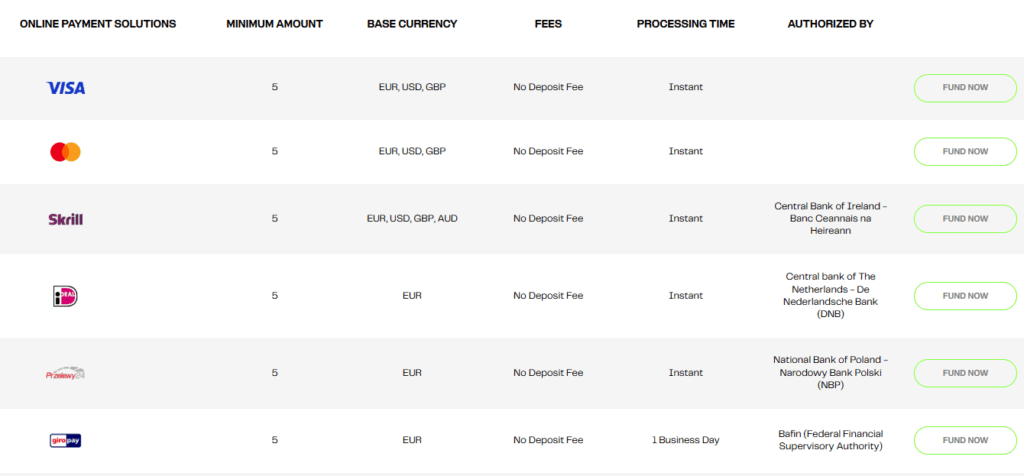Click Fund Now for Przelewy24

(965, 373)
